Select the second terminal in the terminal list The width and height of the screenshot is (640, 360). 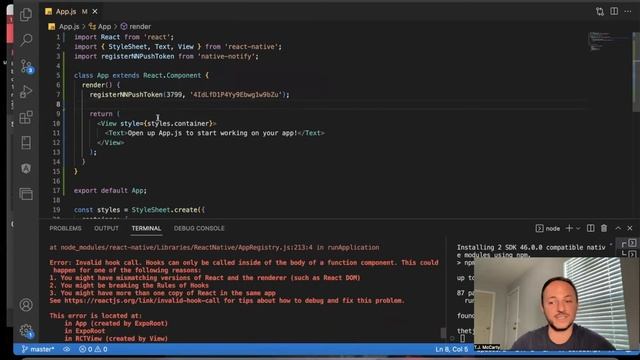pos(629,253)
